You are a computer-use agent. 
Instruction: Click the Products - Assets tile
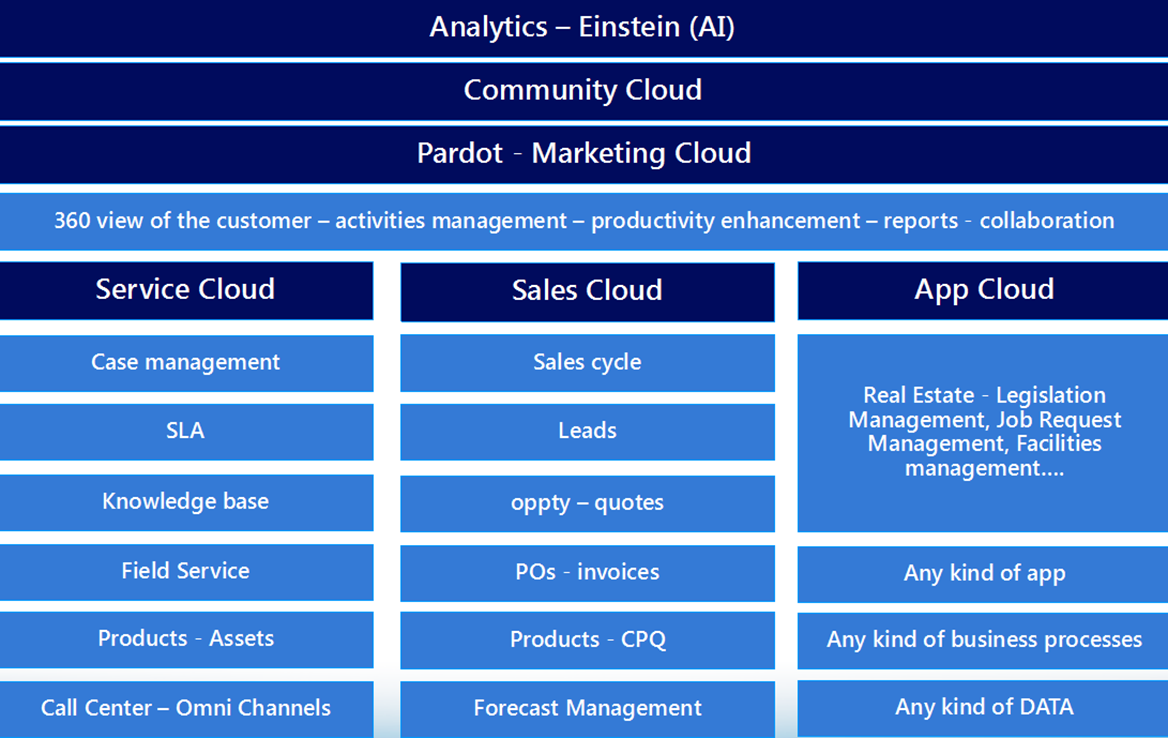click(x=186, y=639)
